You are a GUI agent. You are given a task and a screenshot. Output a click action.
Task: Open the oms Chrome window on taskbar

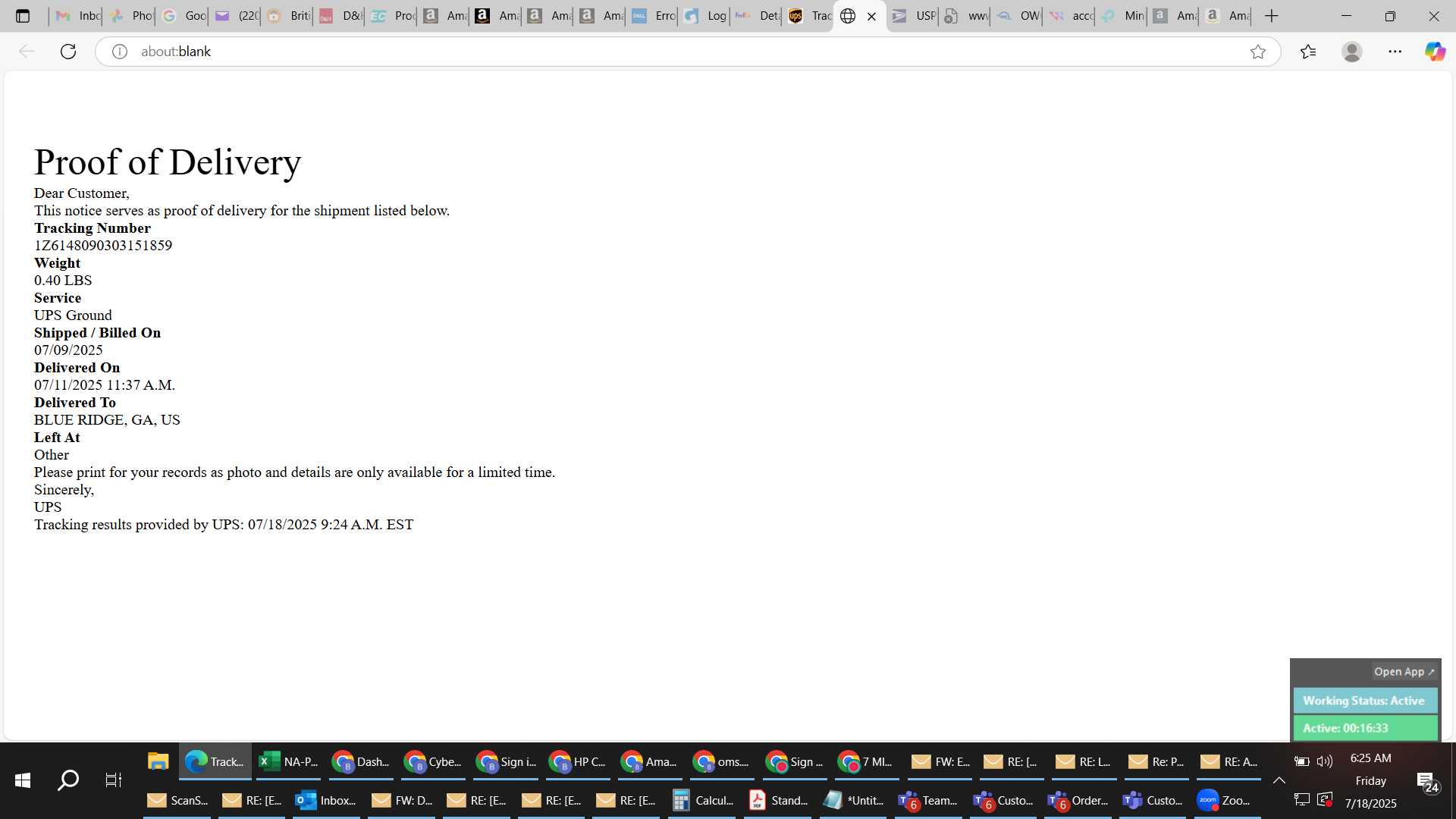coord(722,761)
